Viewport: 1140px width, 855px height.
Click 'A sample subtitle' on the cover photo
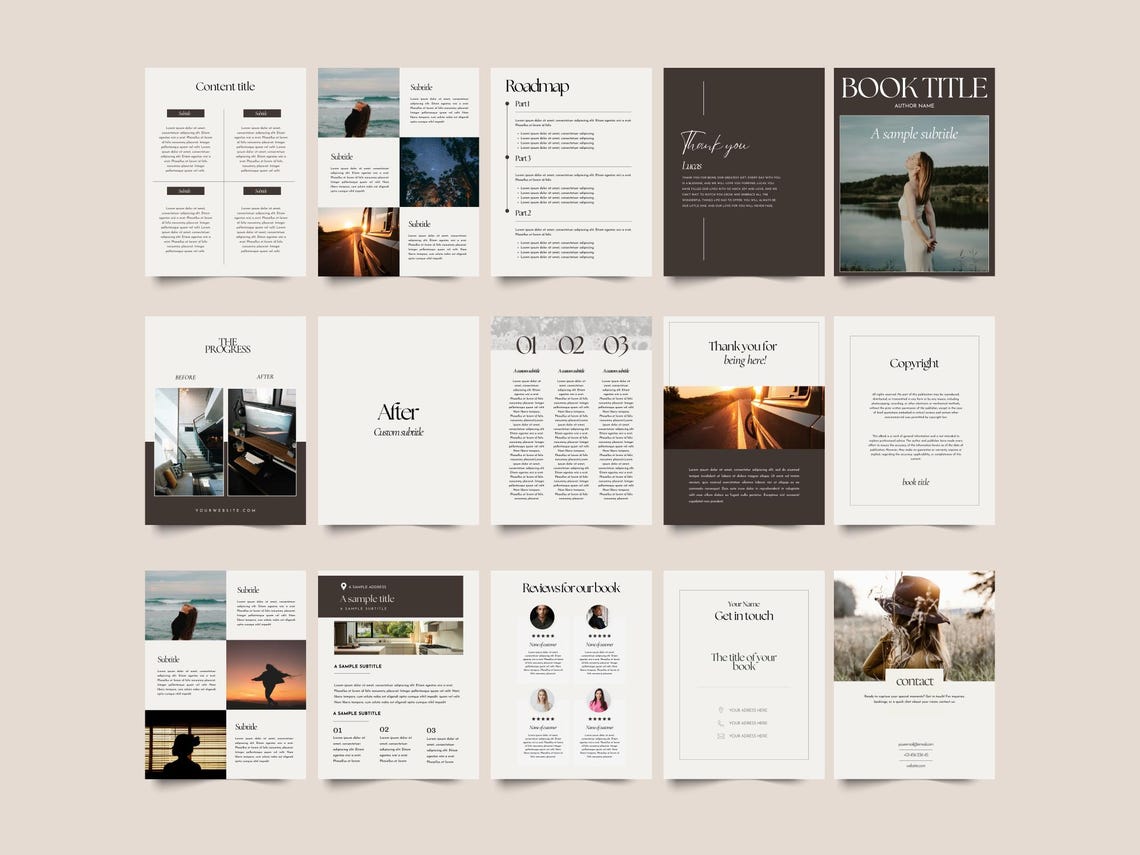(914, 134)
